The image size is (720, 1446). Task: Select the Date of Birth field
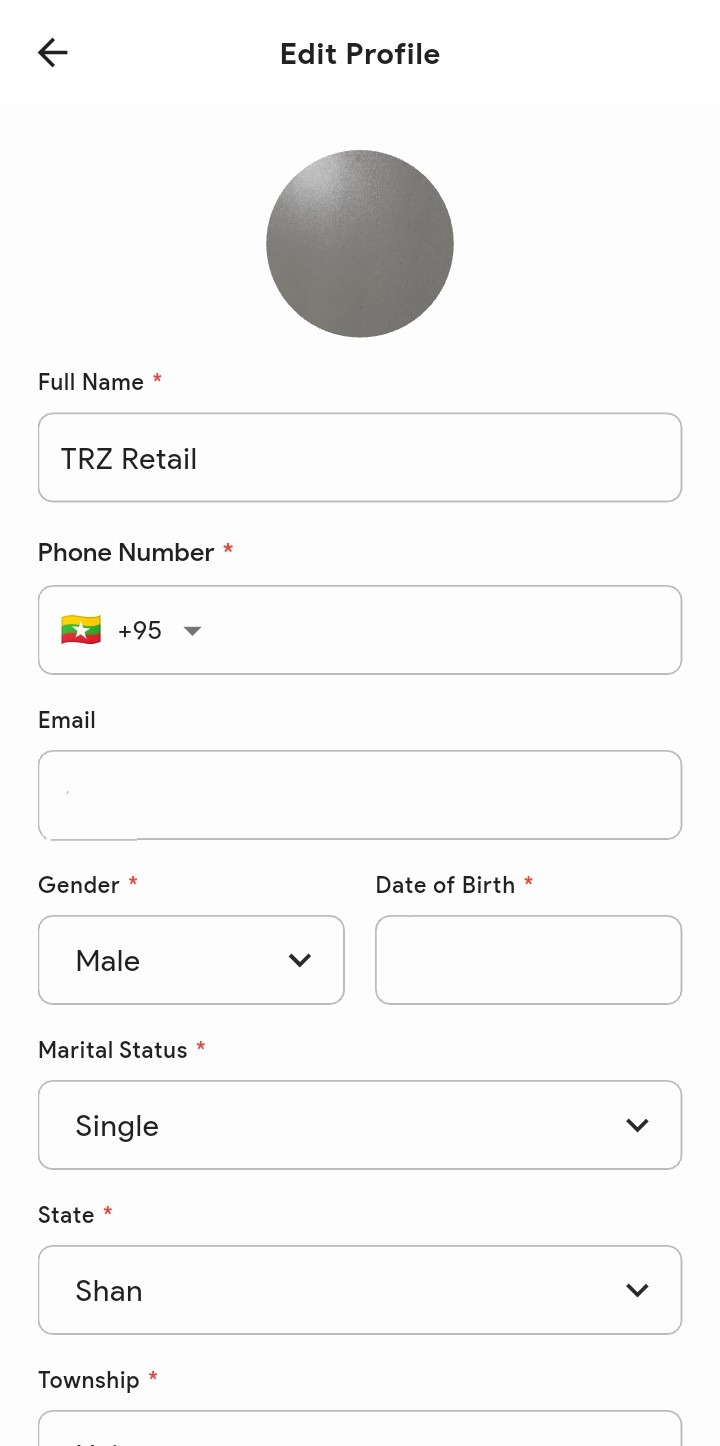528,960
